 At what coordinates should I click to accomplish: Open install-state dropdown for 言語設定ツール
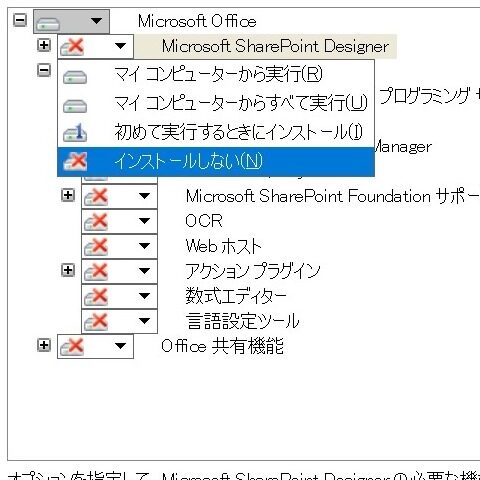coord(144,321)
